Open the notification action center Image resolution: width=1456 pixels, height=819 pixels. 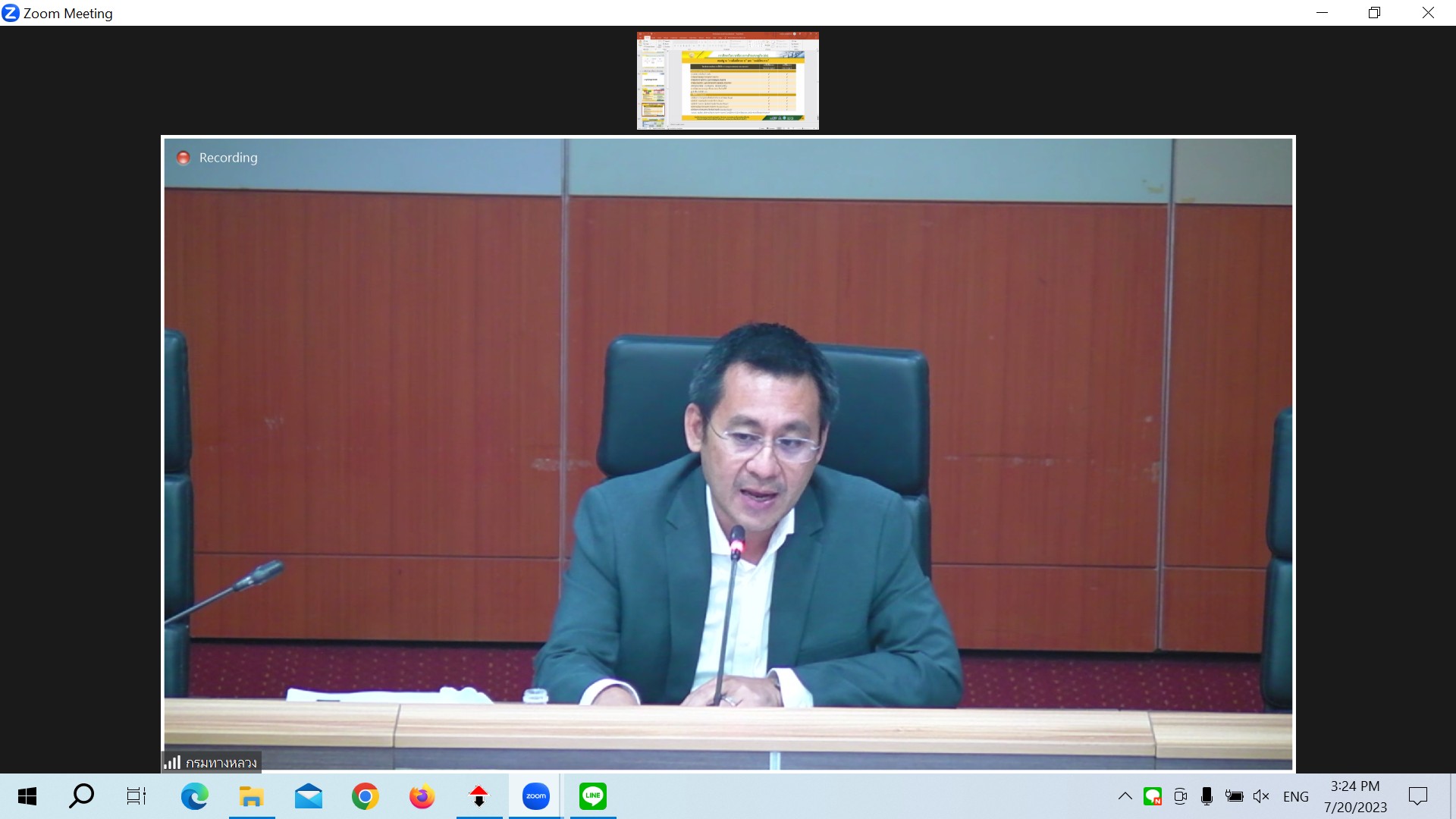(1417, 796)
